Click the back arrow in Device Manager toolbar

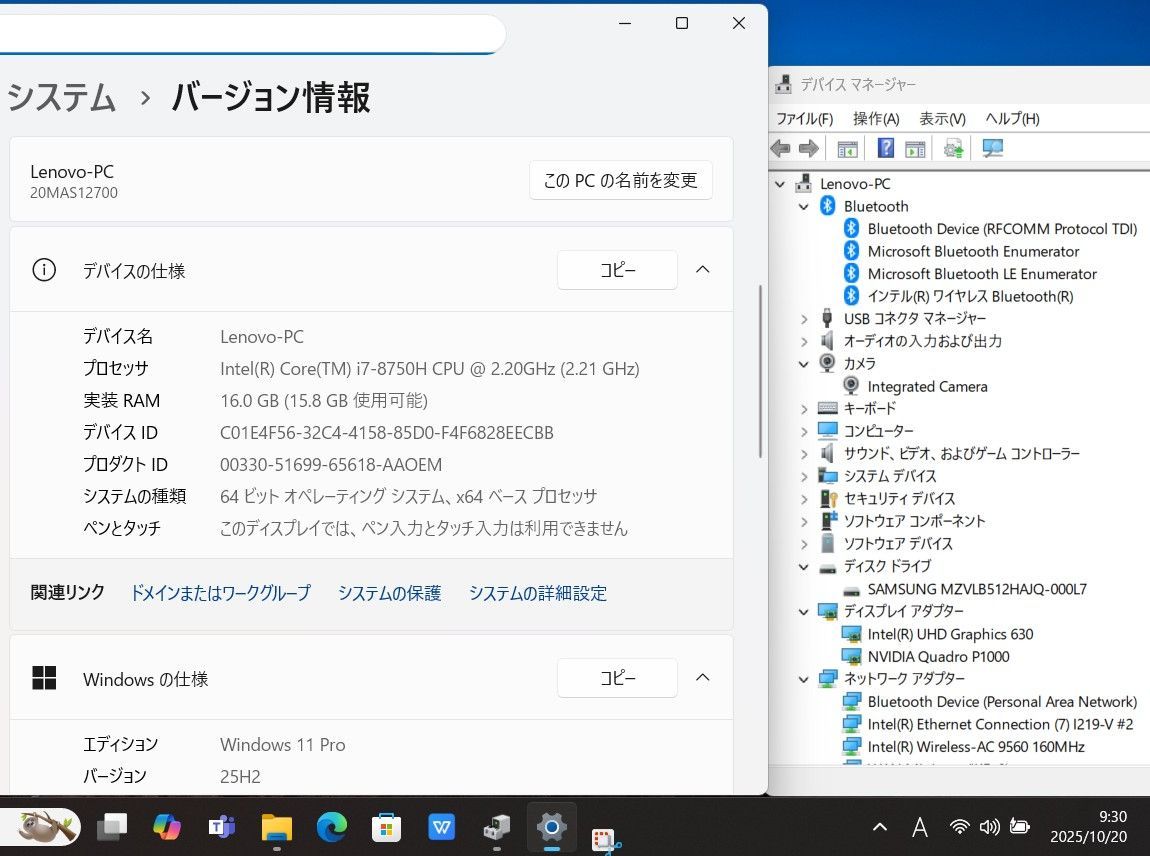(780, 148)
